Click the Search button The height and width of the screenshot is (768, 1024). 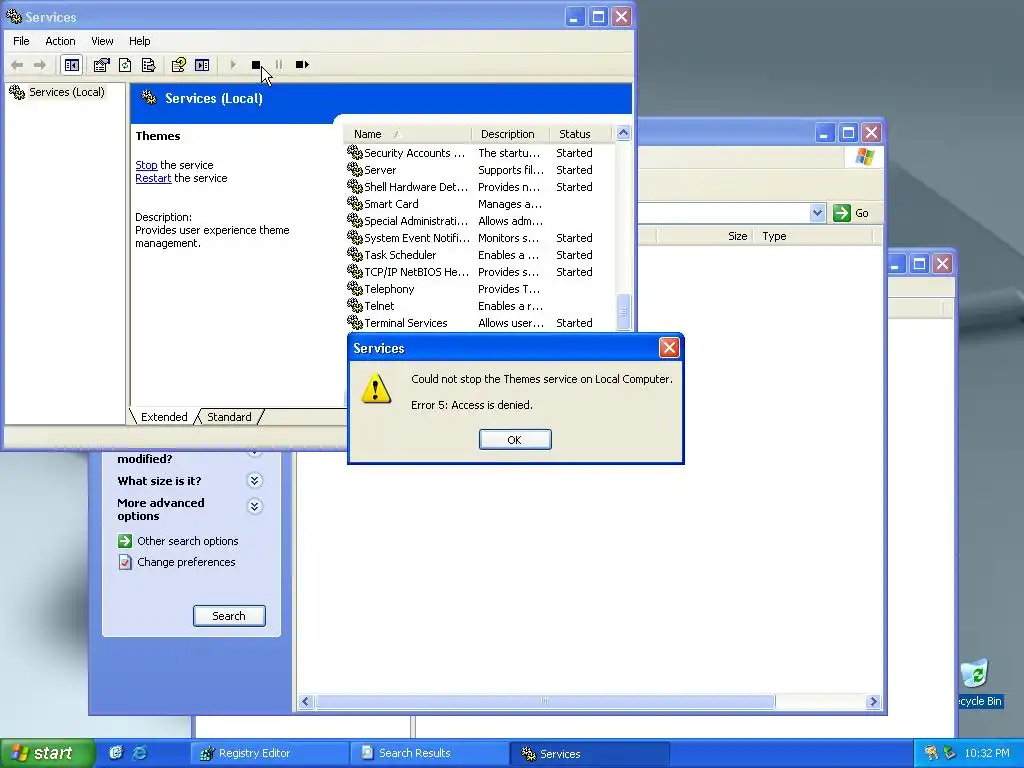coord(229,616)
